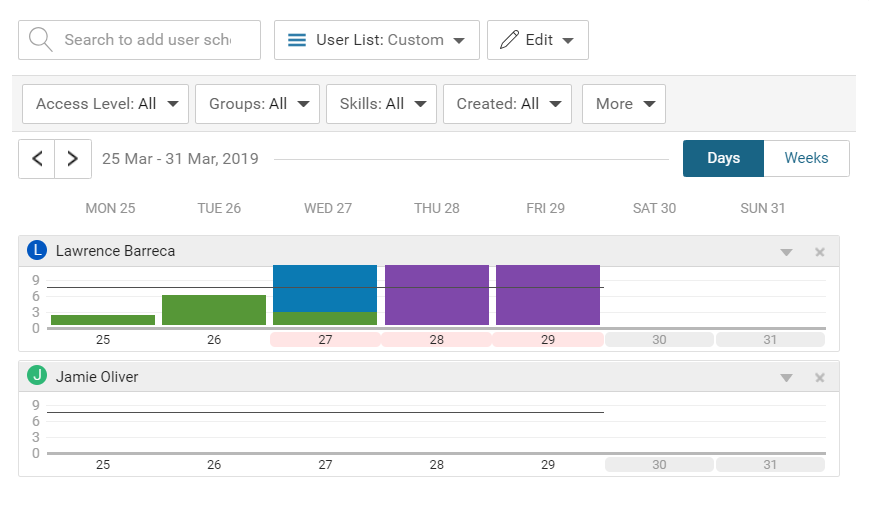Click the purple bar on Thursday 28
Image resolution: width=869 pixels, height=508 pixels.
(x=437, y=295)
